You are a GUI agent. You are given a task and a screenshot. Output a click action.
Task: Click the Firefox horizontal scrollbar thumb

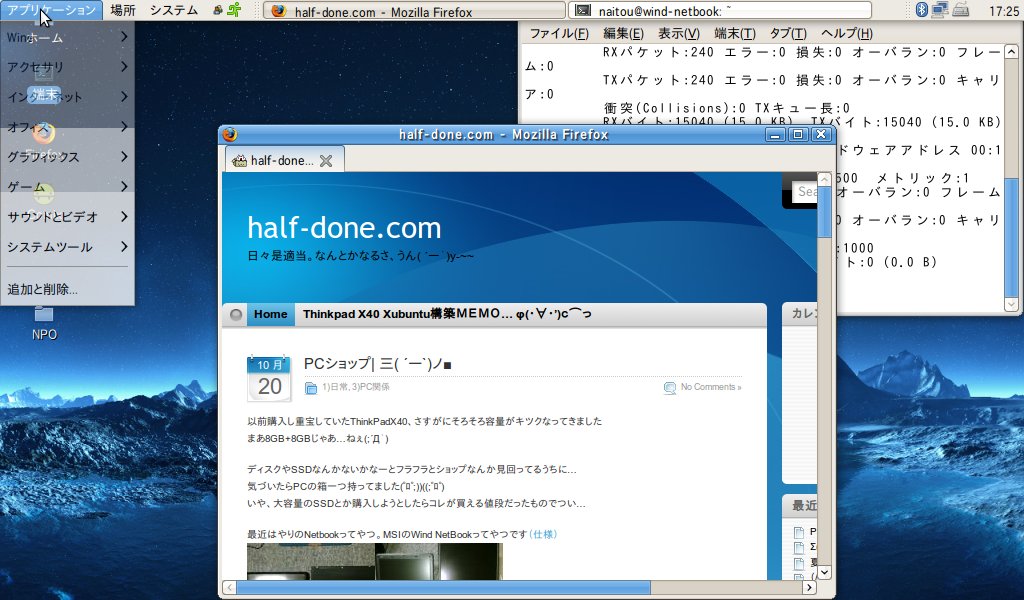443,588
